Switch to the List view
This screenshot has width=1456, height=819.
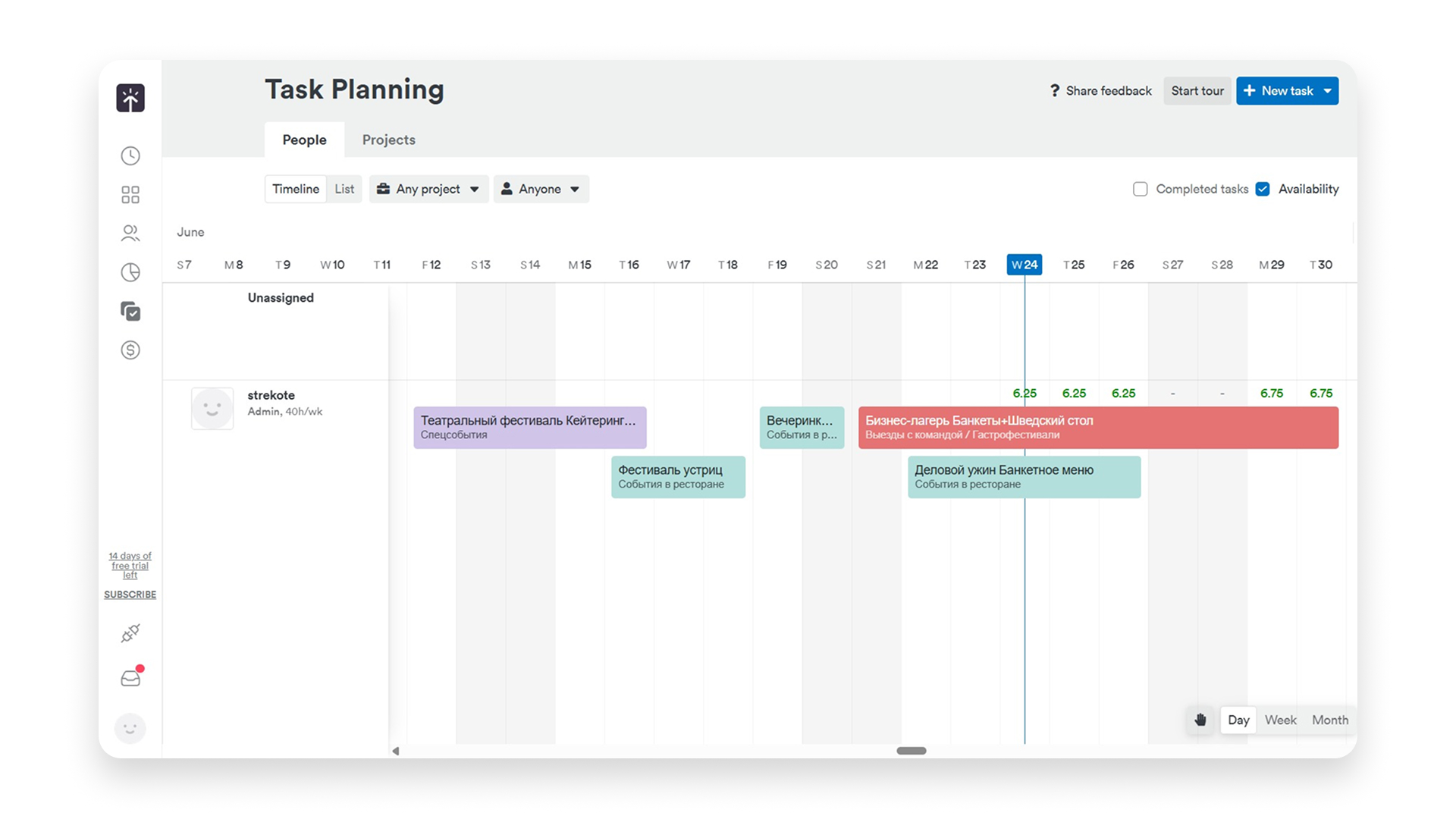tap(344, 189)
